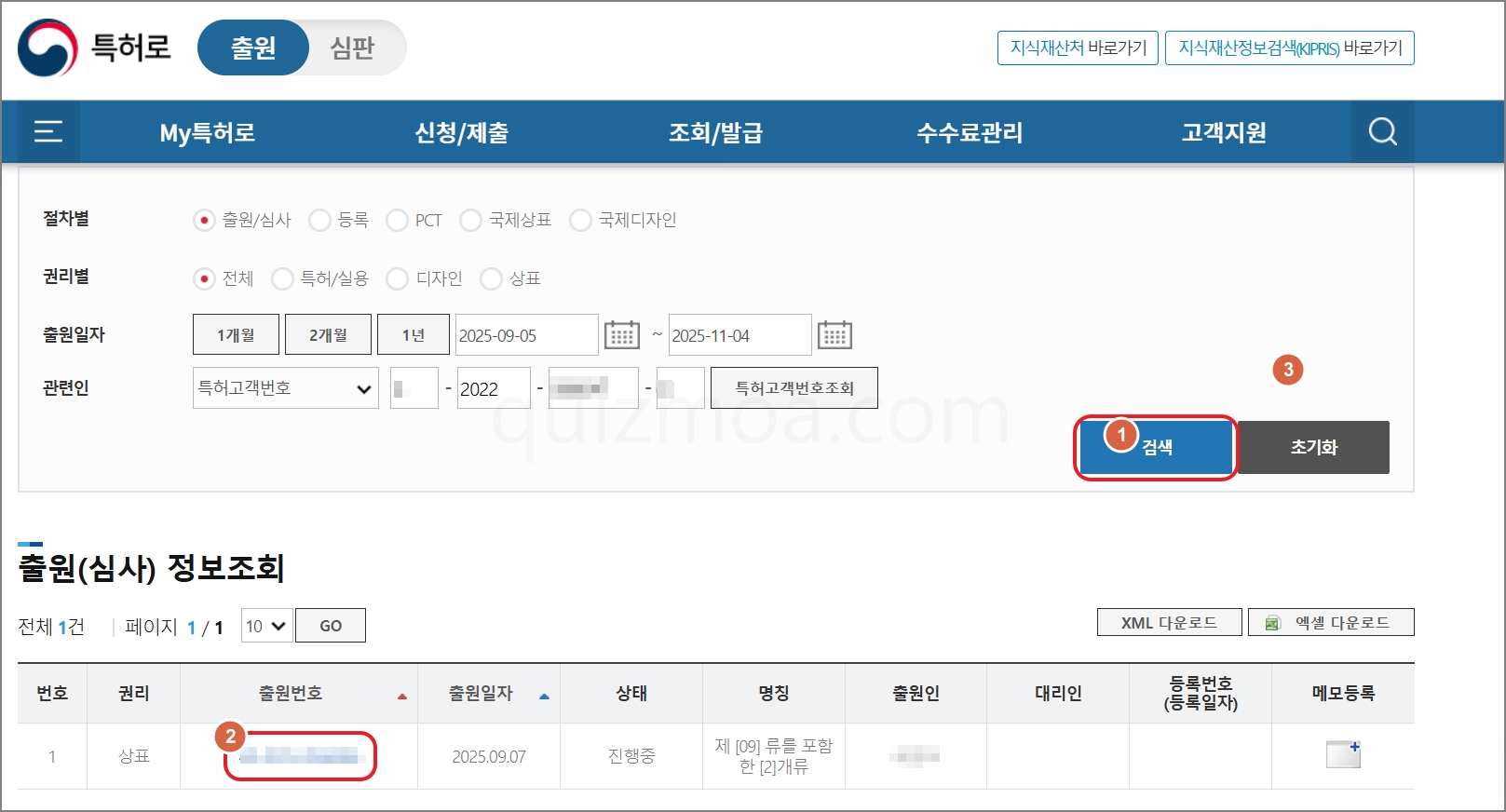Click the blue 검색 button
Image resolution: width=1506 pixels, height=812 pixels.
(1156, 448)
